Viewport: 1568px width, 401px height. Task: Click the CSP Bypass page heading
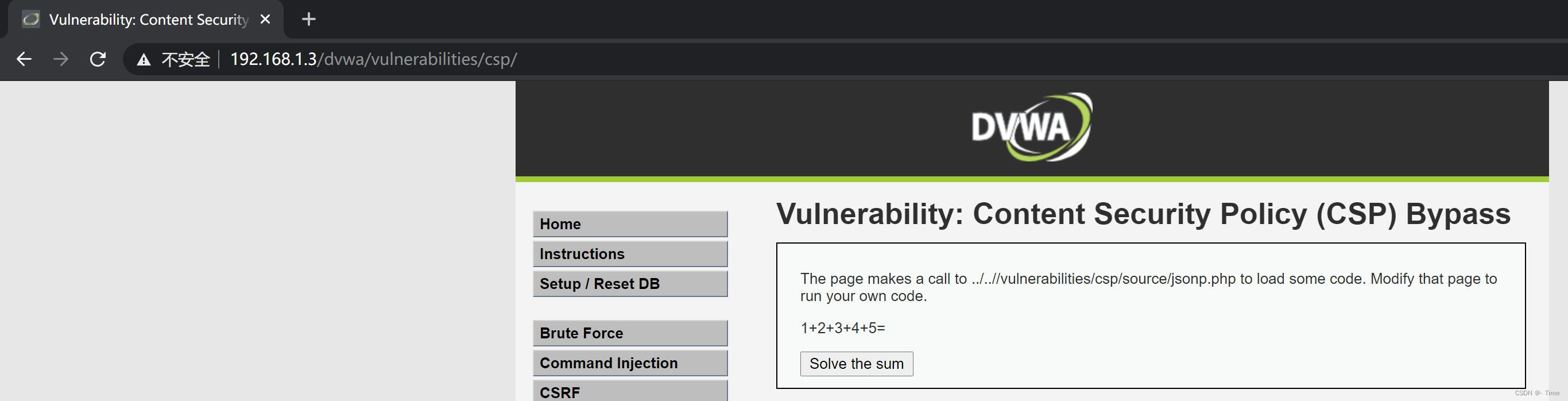(1143, 214)
